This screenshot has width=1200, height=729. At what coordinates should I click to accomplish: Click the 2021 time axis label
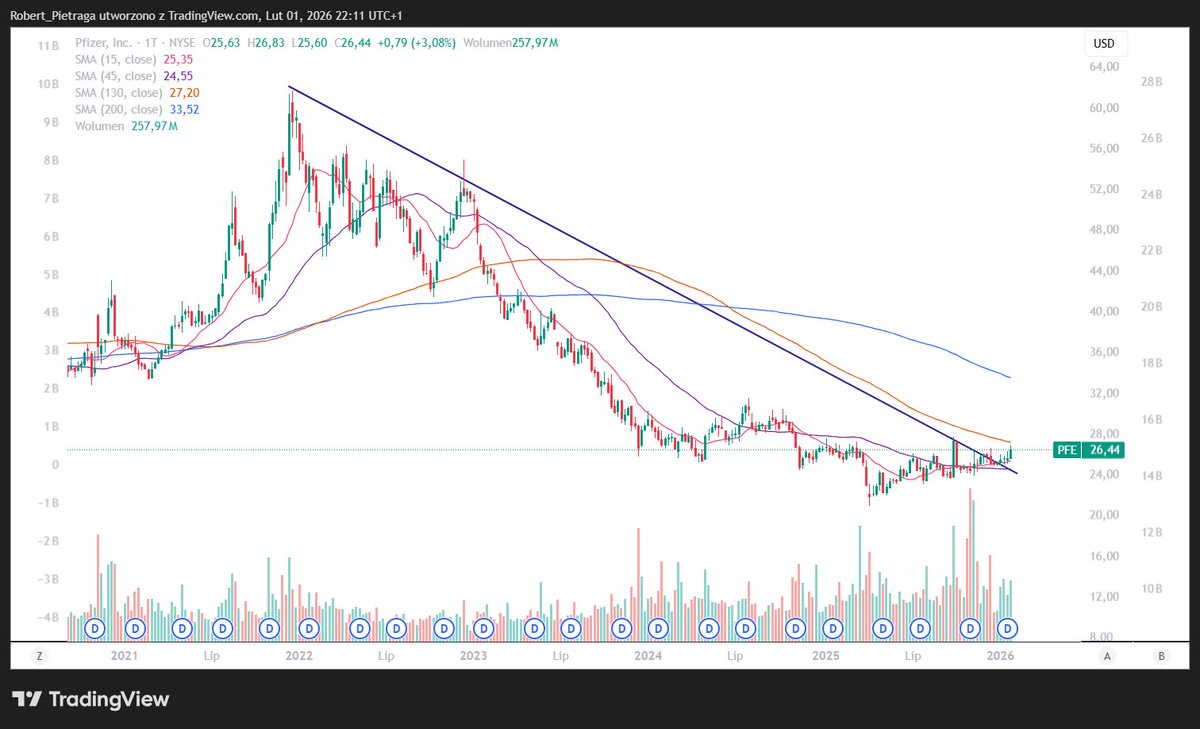(124, 656)
